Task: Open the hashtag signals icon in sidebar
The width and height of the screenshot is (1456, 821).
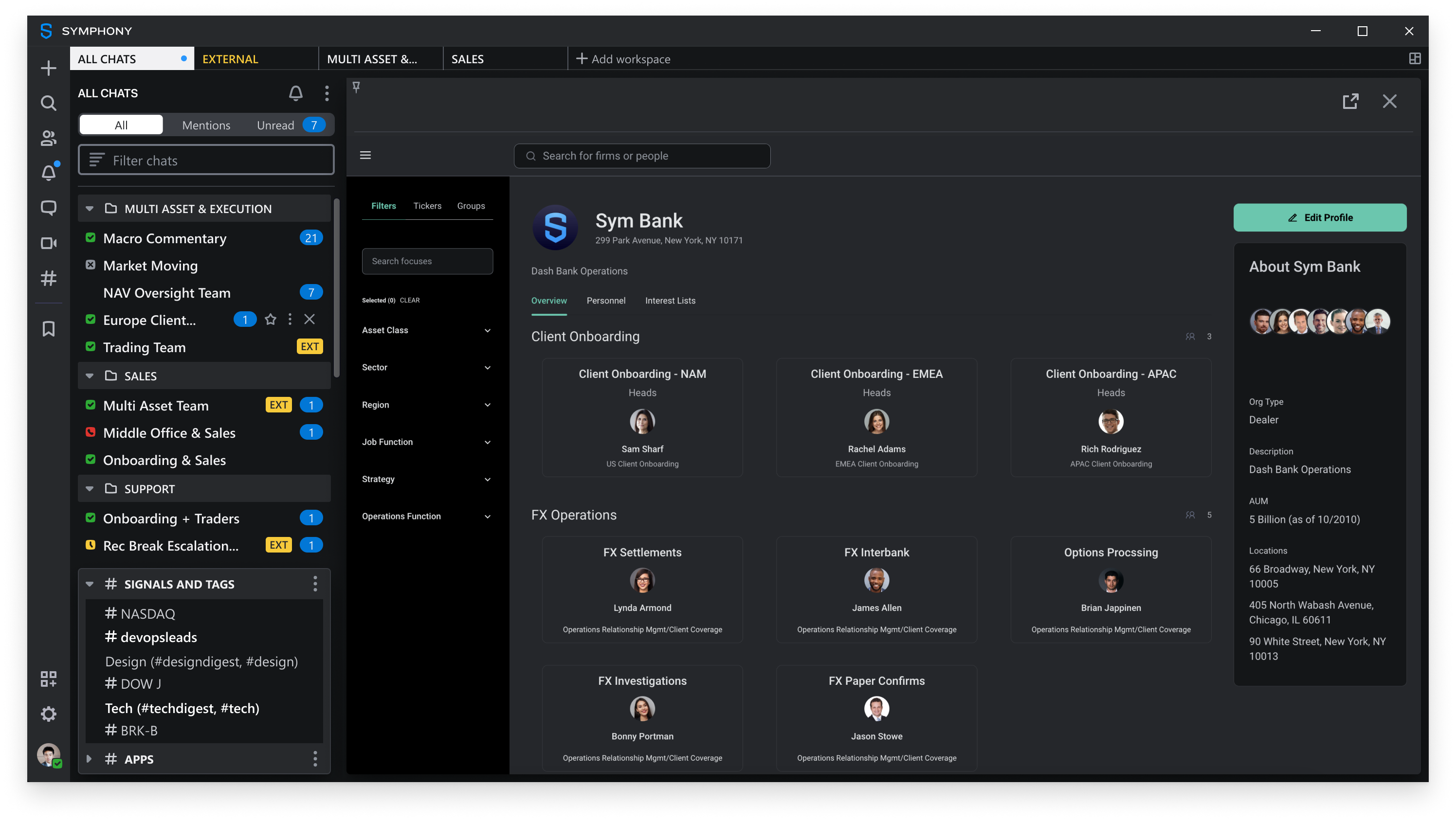Action: [49, 278]
